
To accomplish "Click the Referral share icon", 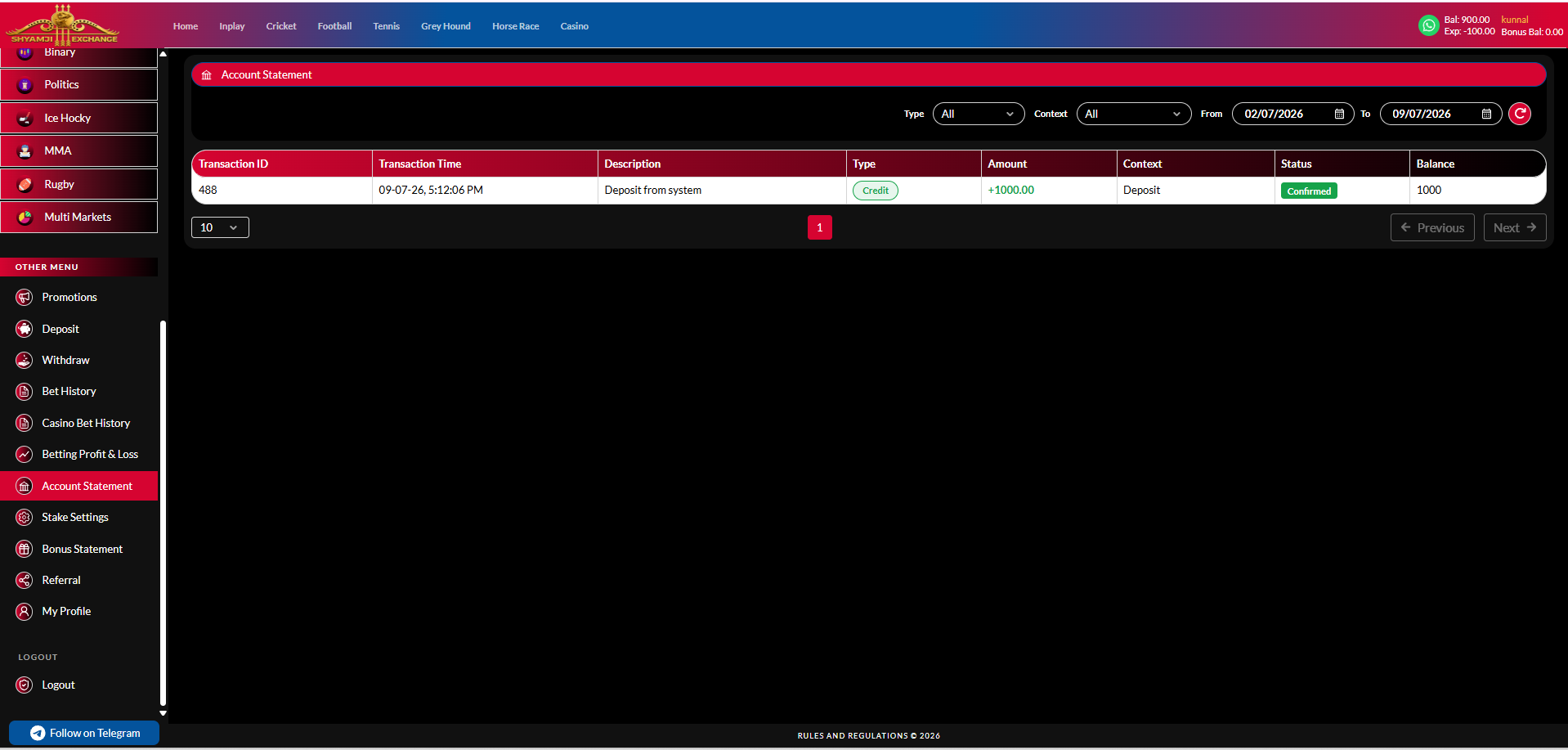I will [x=25, y=580].
